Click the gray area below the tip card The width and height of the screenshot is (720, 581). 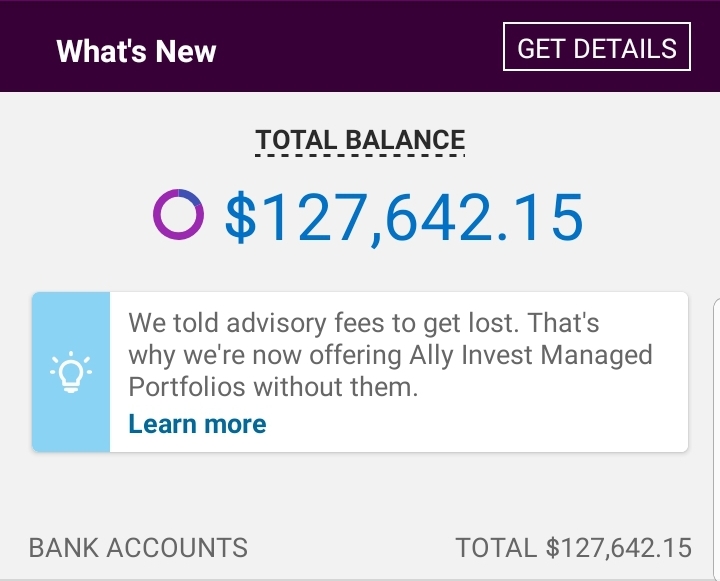coord(360,492)
